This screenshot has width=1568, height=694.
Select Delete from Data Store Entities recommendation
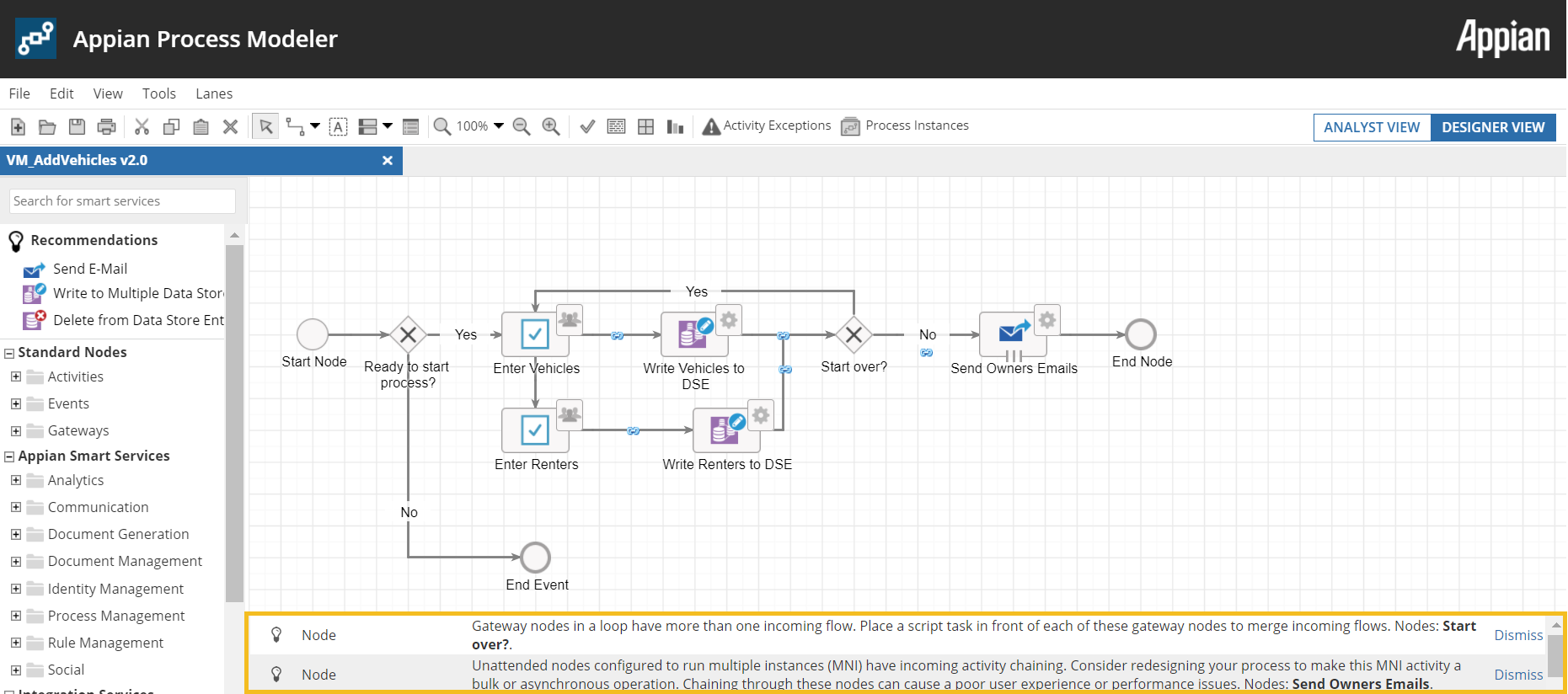coord(124,320)
